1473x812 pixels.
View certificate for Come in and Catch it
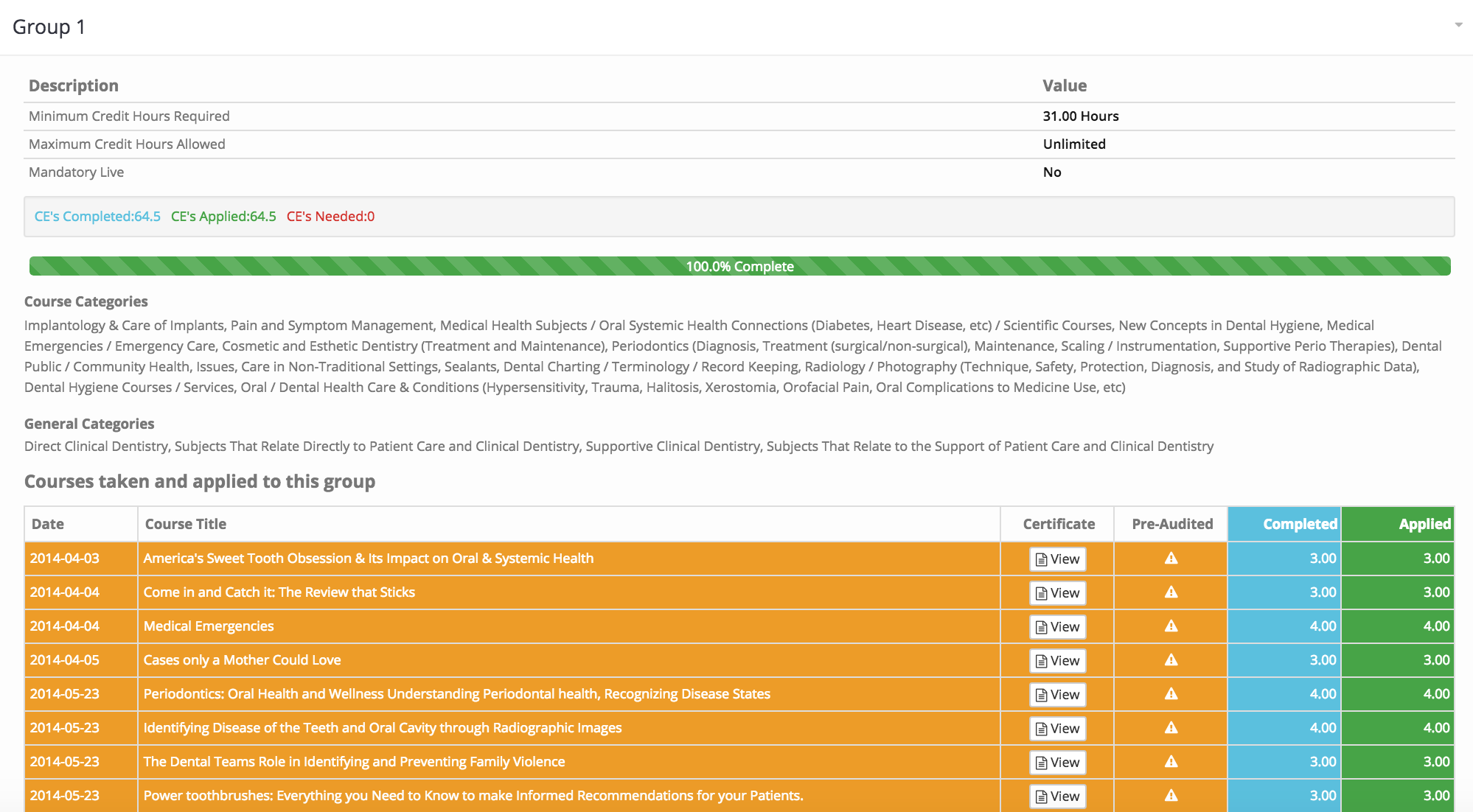(x=1057, y=593)
